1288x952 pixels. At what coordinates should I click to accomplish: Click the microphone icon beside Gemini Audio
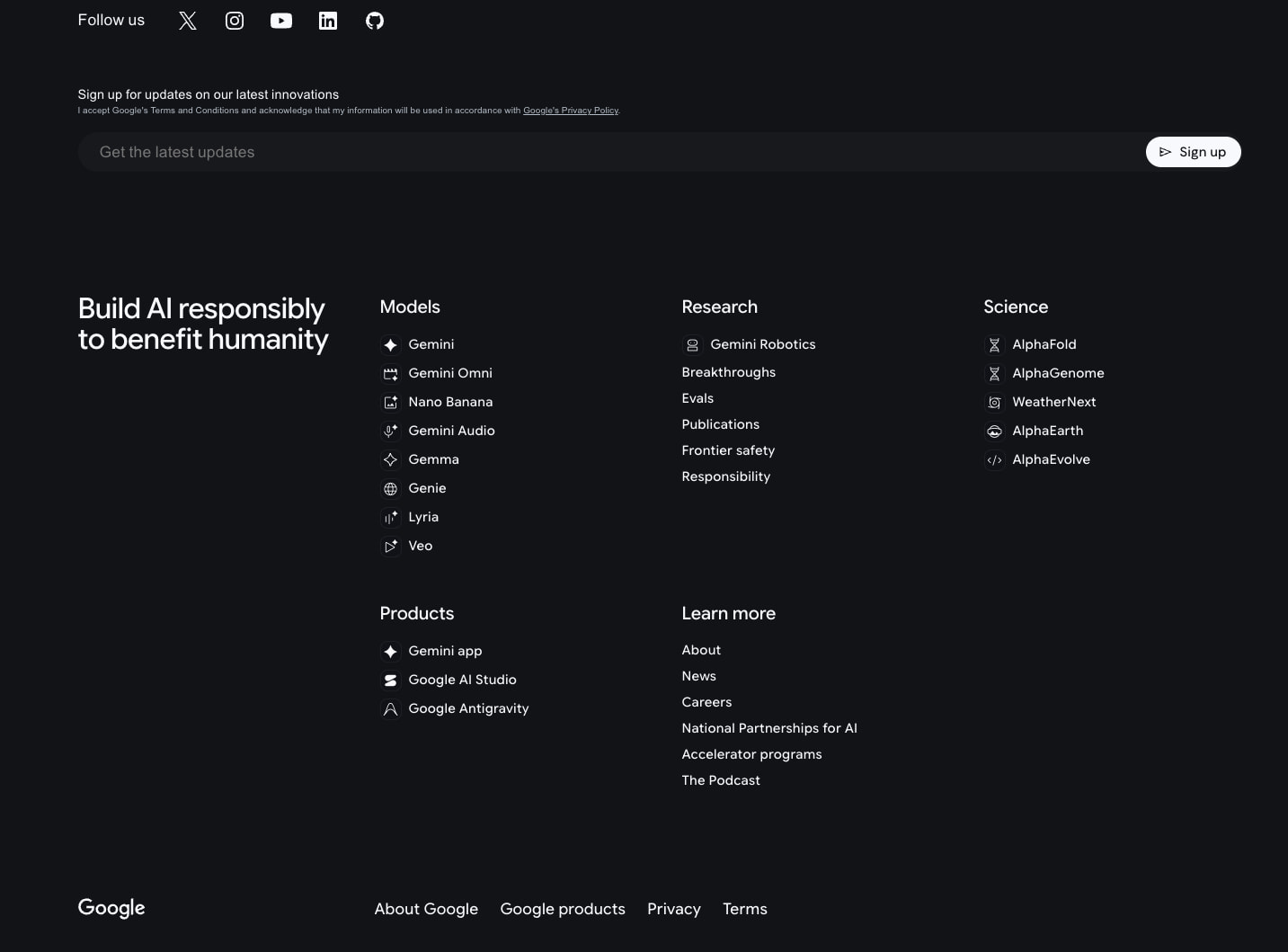coord(391,432)
